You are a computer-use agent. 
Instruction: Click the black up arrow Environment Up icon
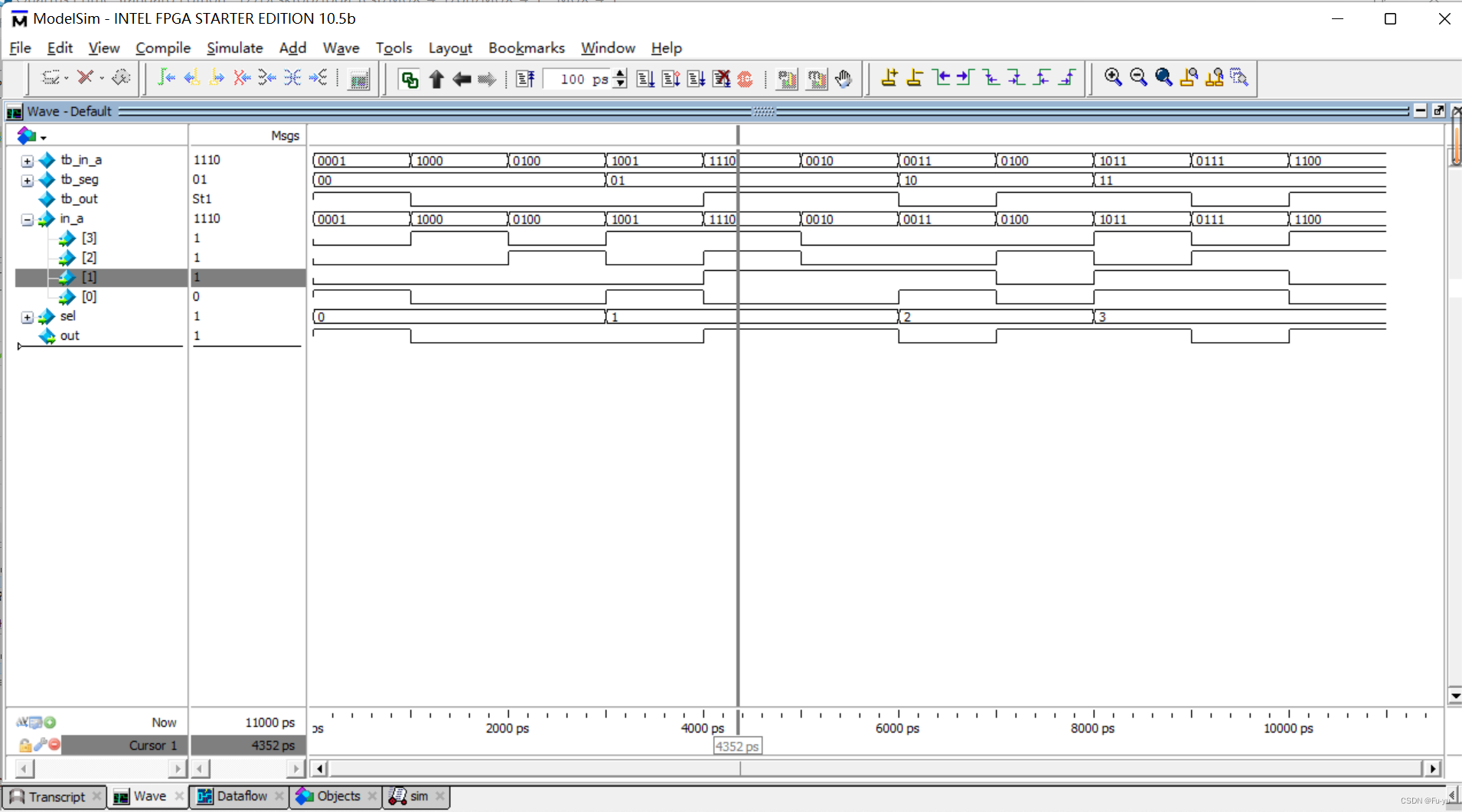click(x=436, y=79)
